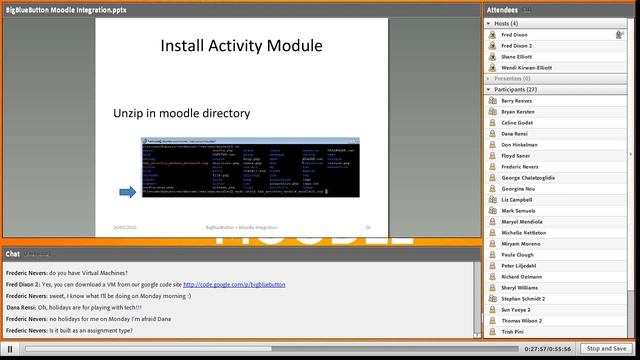640x360 pixels.
Task: Click George Chalatzoglidis' participant icon
Action: [493, 178]
